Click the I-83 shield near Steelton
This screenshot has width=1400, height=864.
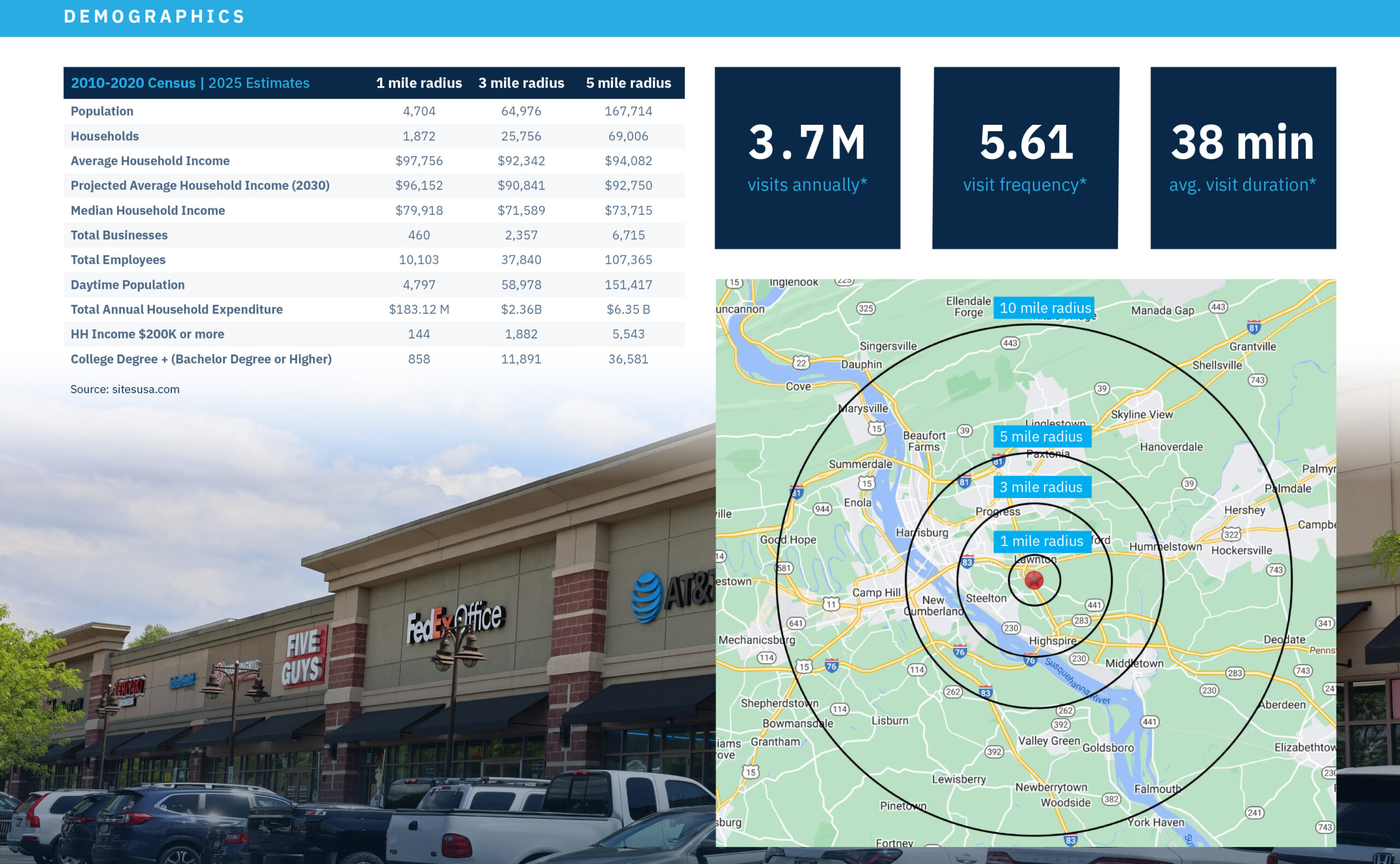967,563
